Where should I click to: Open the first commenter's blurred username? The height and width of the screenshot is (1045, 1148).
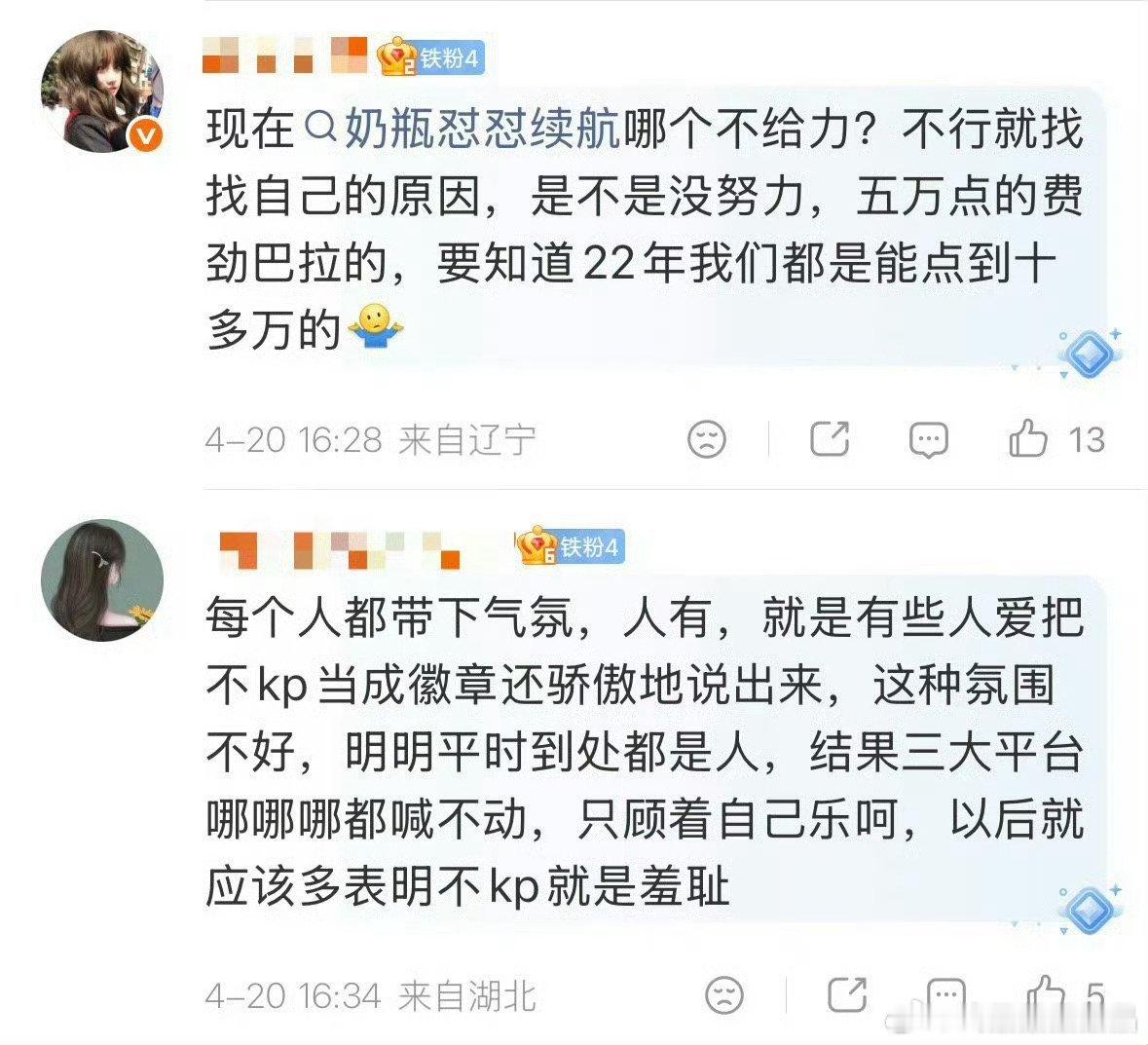[284, 55]
